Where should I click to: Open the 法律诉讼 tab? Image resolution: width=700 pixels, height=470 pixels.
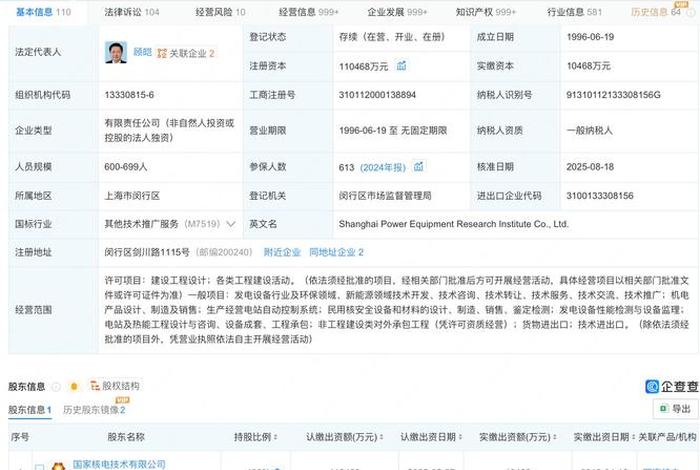(x=132, y=12)
